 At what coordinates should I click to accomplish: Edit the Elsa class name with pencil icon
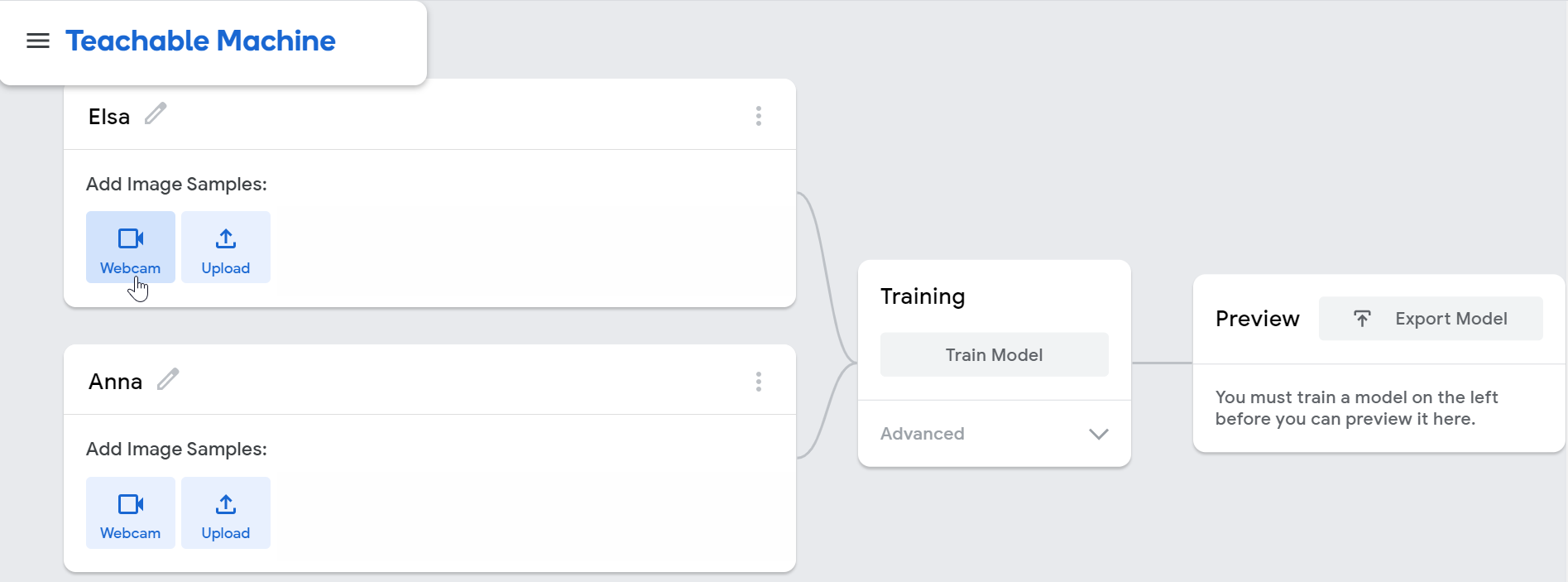point(156,113)
